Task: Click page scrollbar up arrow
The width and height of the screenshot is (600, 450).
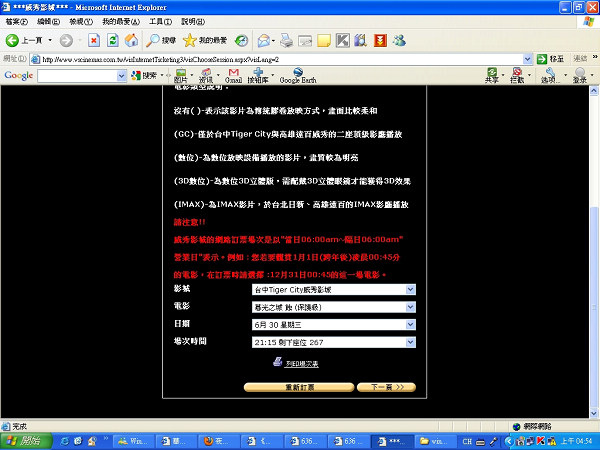Action: (594, 91)
